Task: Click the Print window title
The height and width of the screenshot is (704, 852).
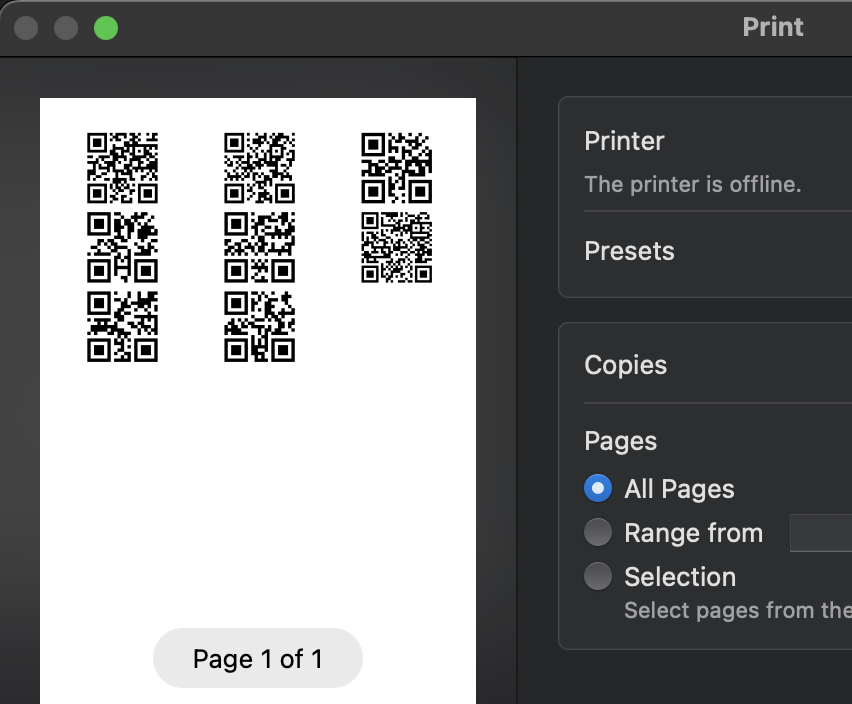Action: [x=773, y=27]
